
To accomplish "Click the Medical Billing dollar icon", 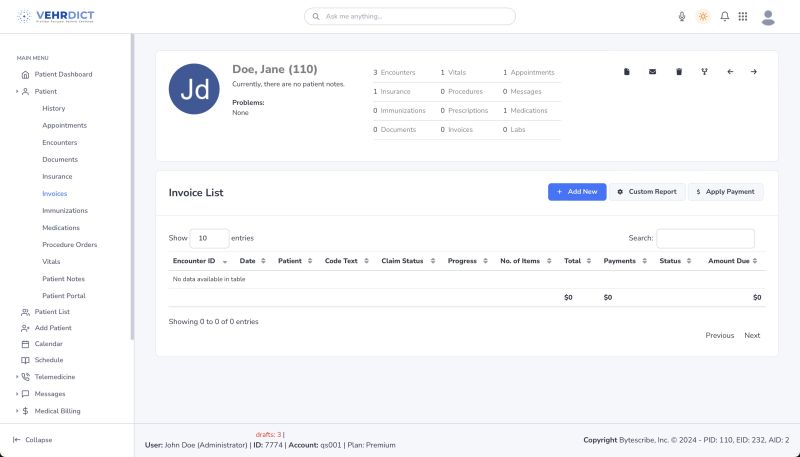I will [26, 411].
